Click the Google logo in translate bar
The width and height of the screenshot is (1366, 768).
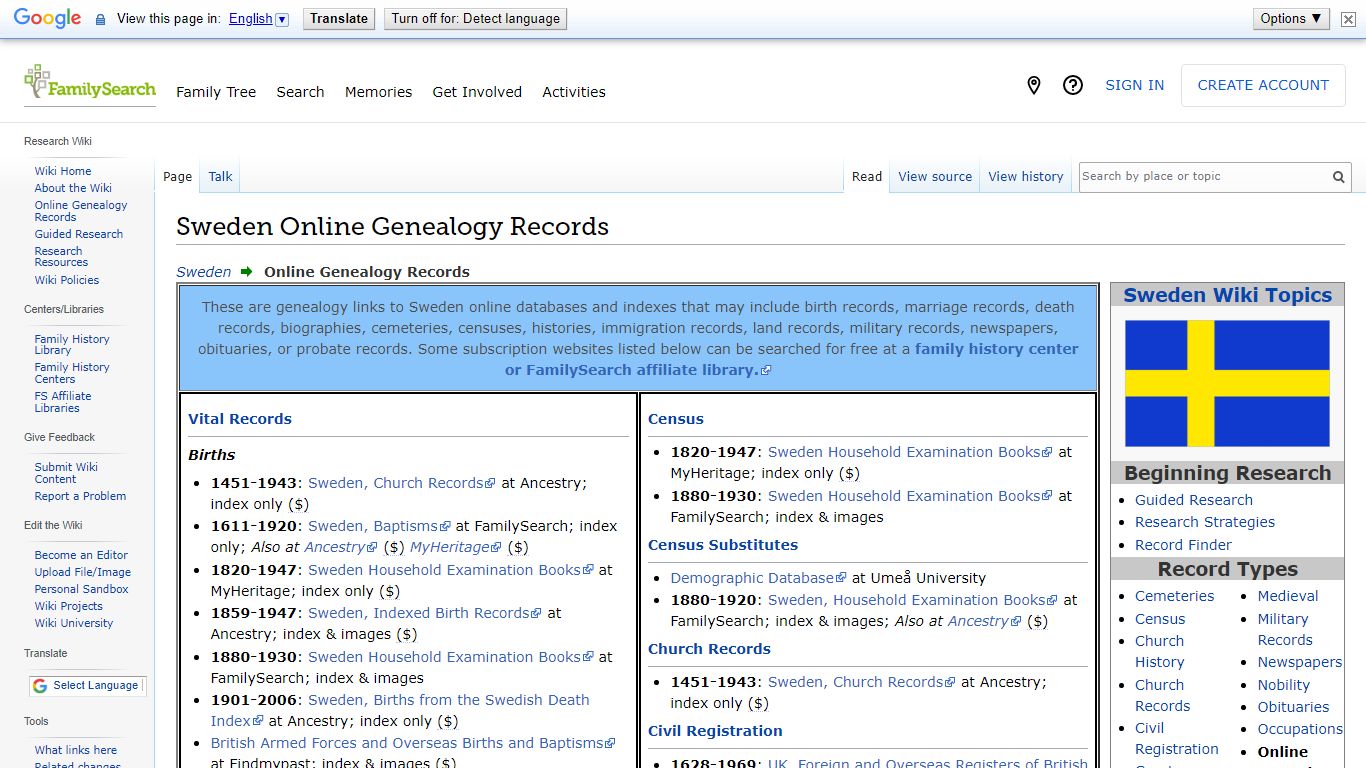click(47, 18)
